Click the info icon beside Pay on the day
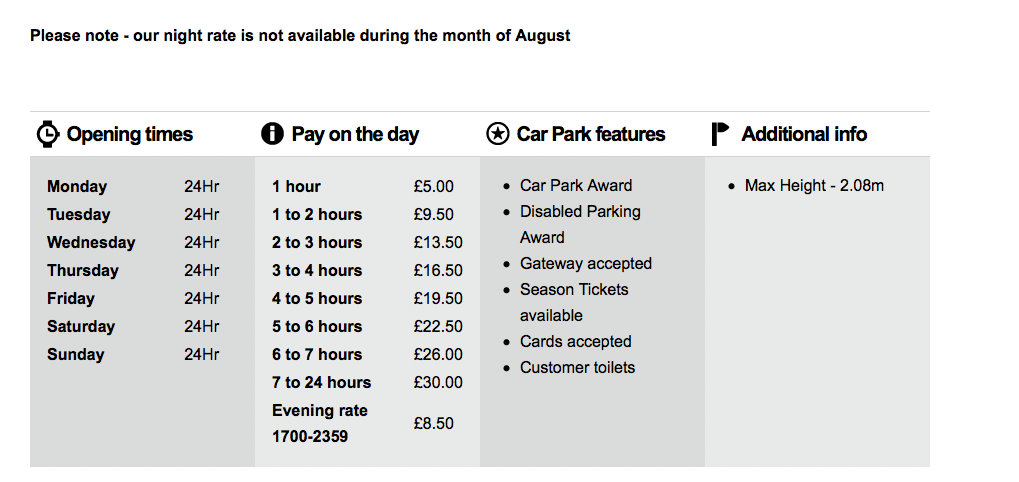 (x=272, y=134)
